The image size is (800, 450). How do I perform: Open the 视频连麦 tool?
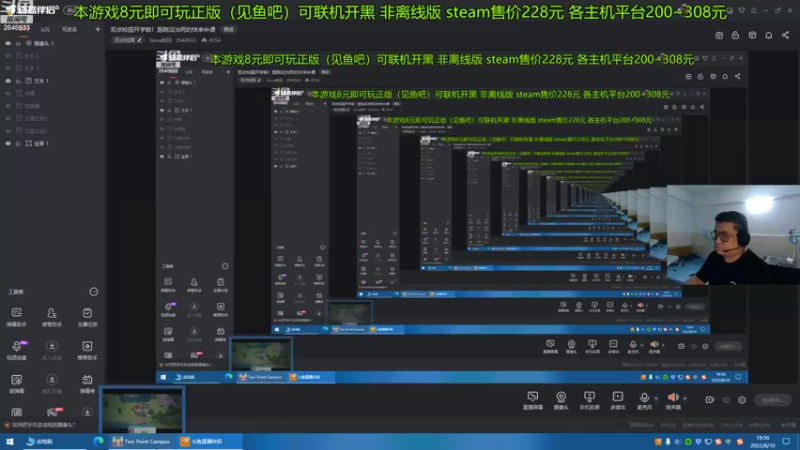[16, 350]
